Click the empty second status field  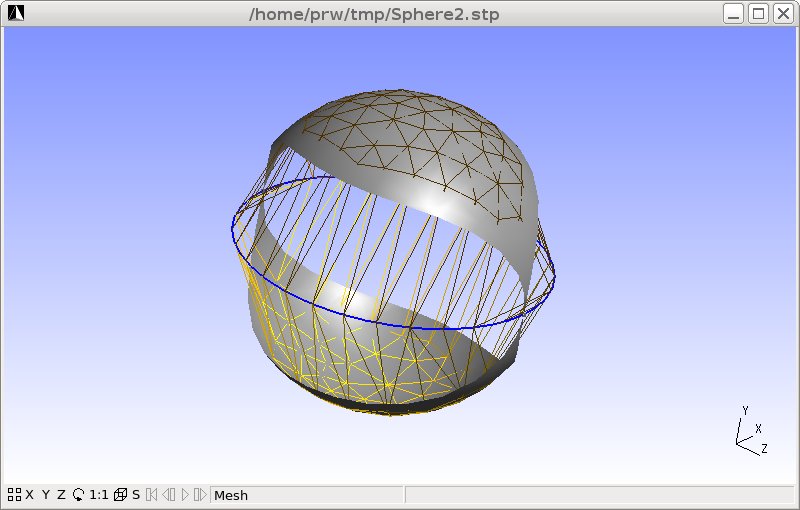[x=599, y=495]
